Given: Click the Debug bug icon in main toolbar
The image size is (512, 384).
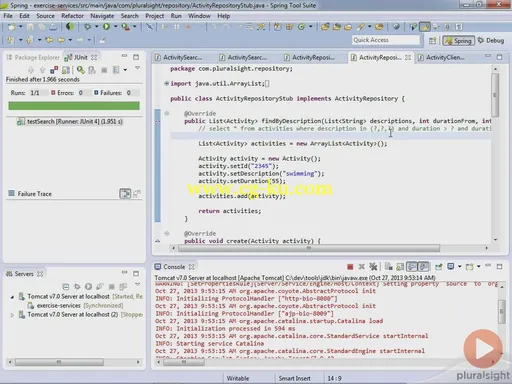Looking at the screenshot, I should click(87, 27).
